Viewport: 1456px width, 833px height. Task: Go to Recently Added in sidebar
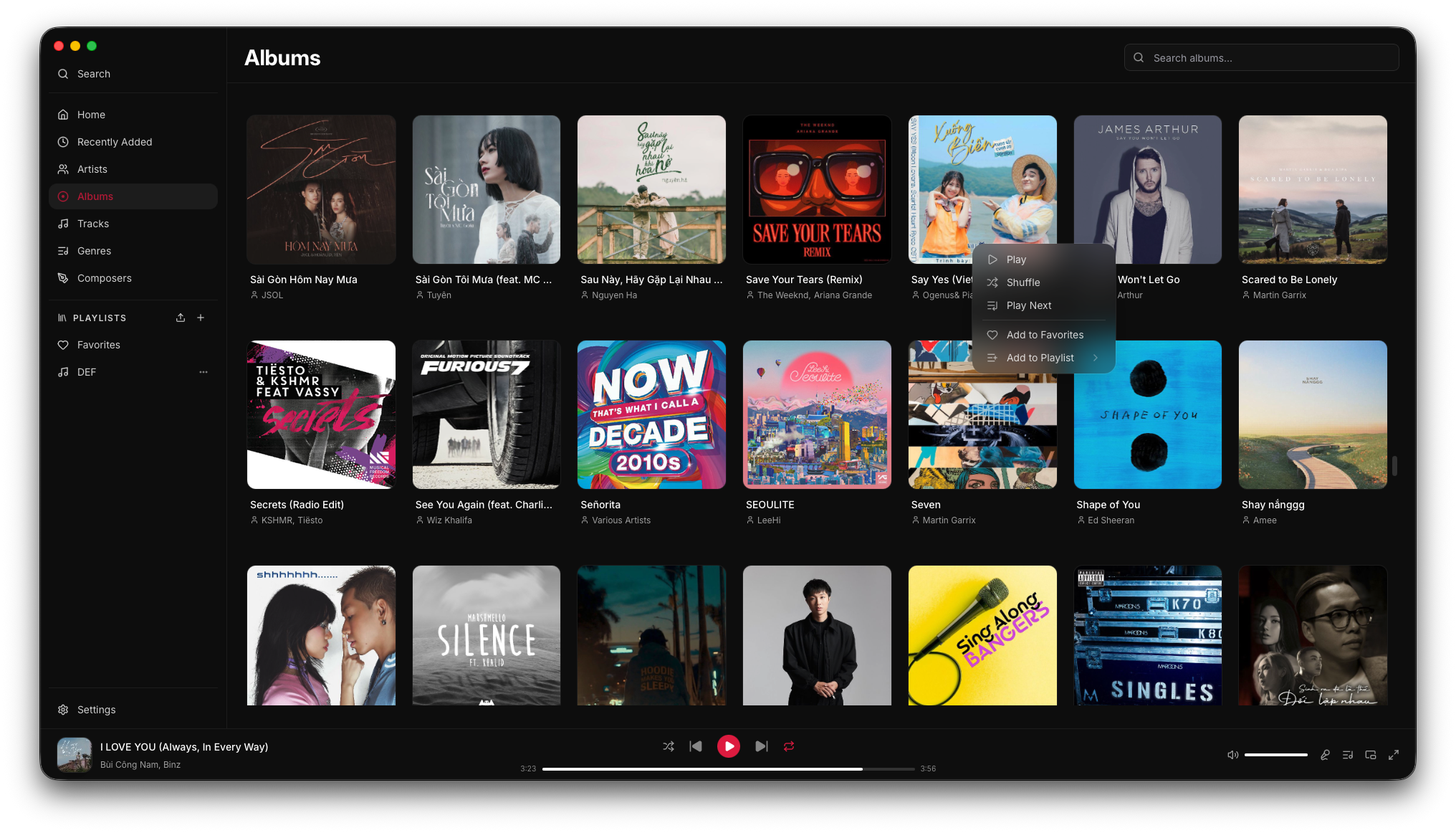pos(133,142)
